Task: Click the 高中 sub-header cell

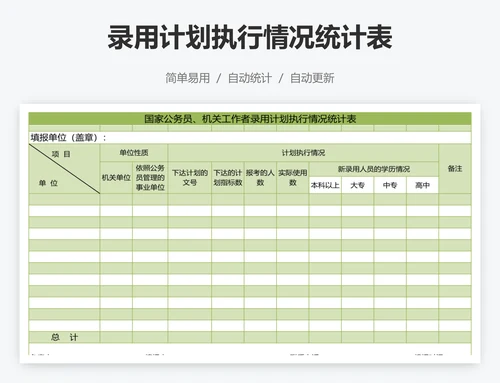Action: tap(422, 185)
